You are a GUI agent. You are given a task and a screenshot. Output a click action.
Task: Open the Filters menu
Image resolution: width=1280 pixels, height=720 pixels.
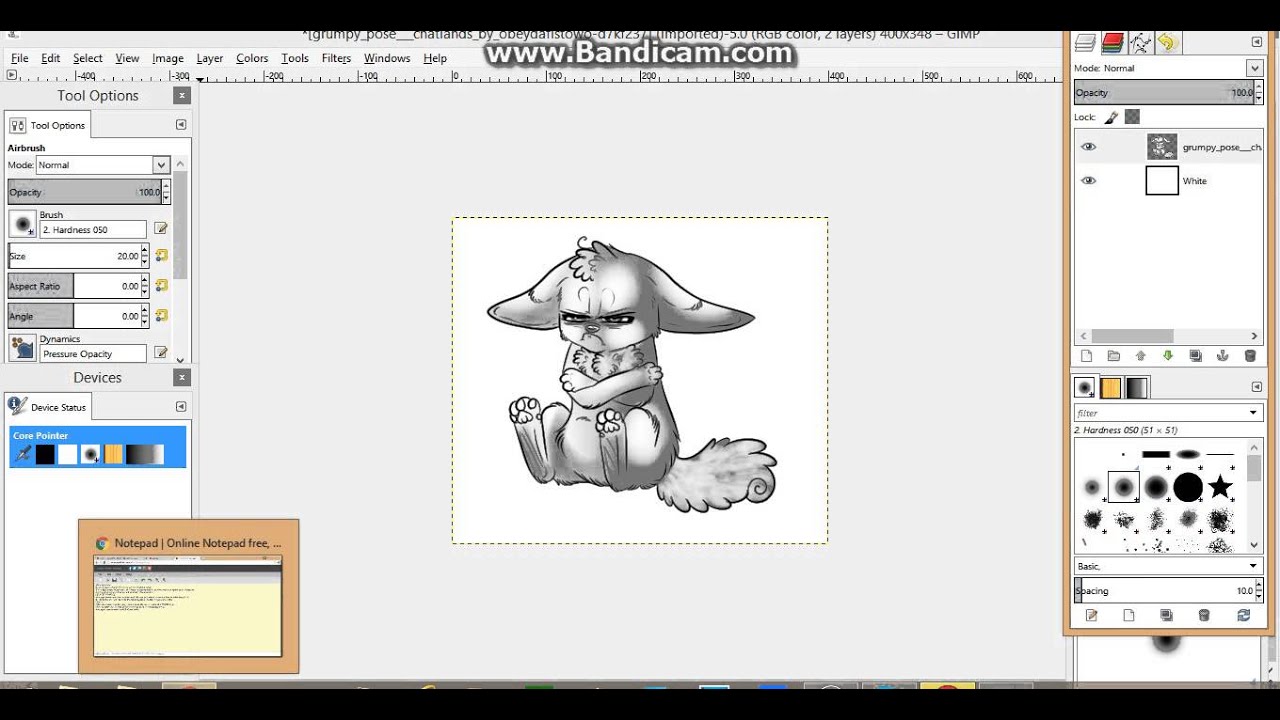336,58
